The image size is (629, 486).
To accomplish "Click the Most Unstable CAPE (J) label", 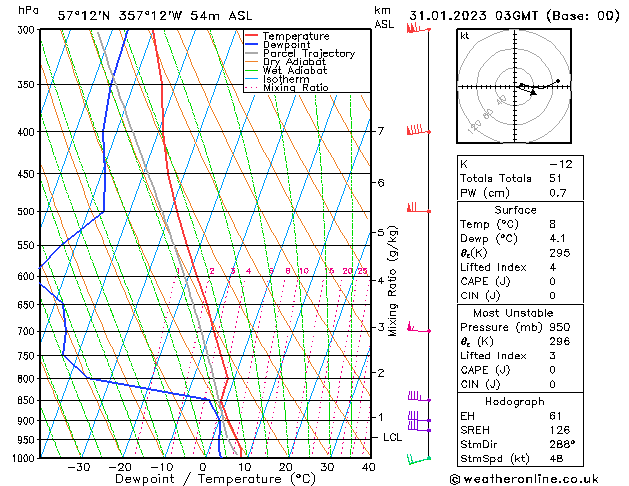I will pyautogui.click(x=485, y=370).
